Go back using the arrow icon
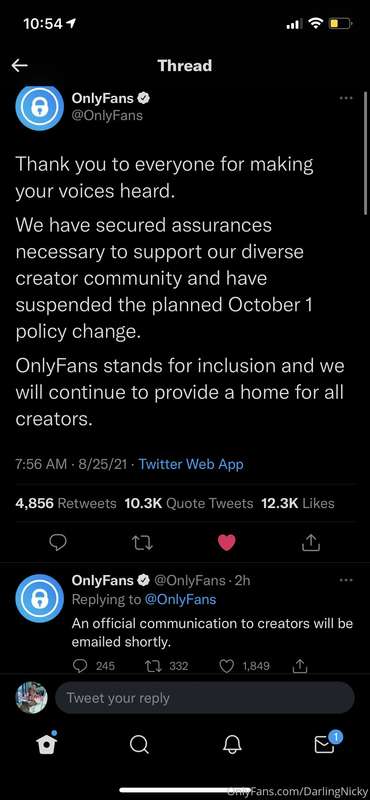The width and height of the screenshot is (370, 800). point(19,65)
